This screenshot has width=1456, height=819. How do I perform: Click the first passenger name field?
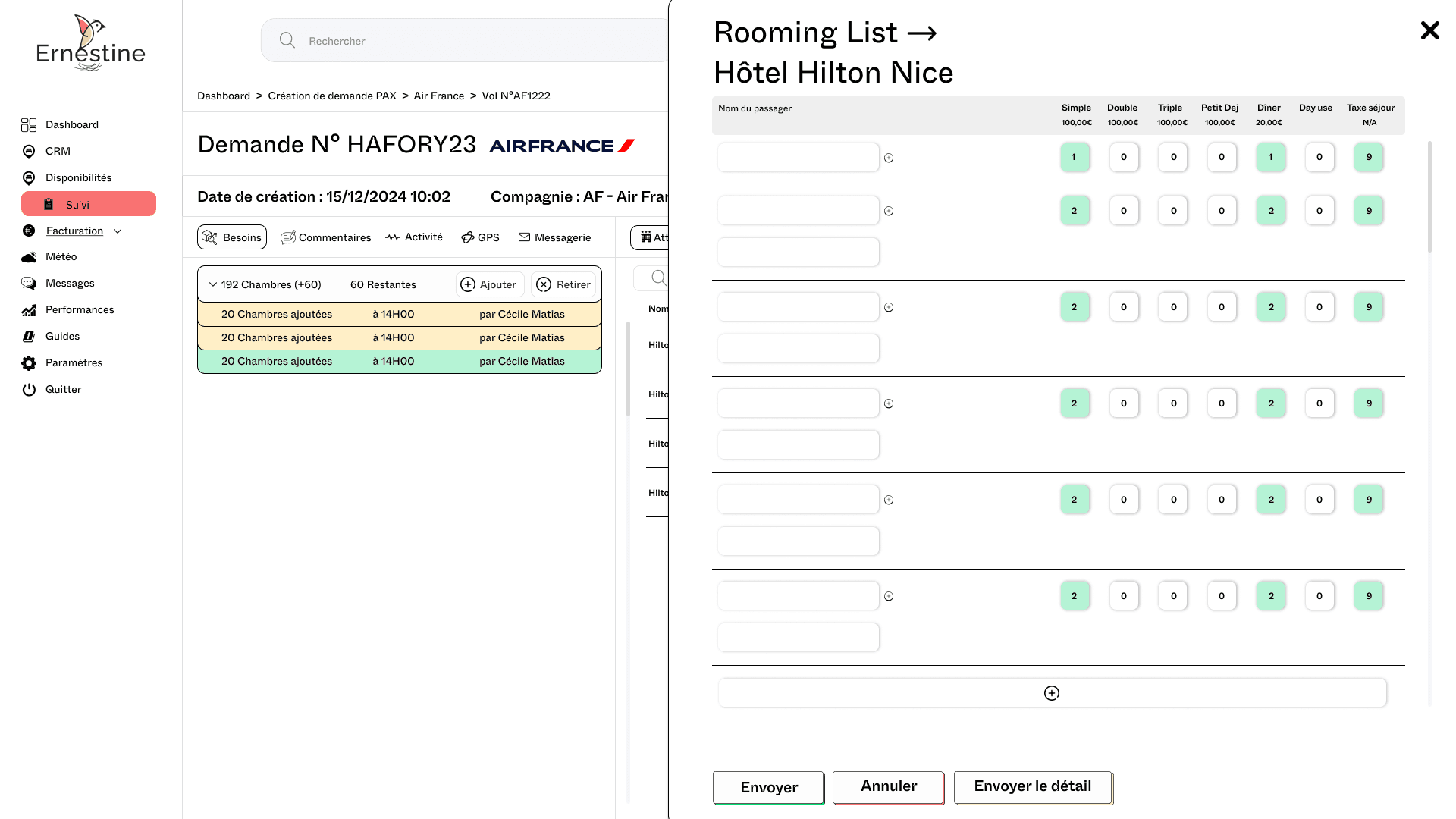pos(798,158)
